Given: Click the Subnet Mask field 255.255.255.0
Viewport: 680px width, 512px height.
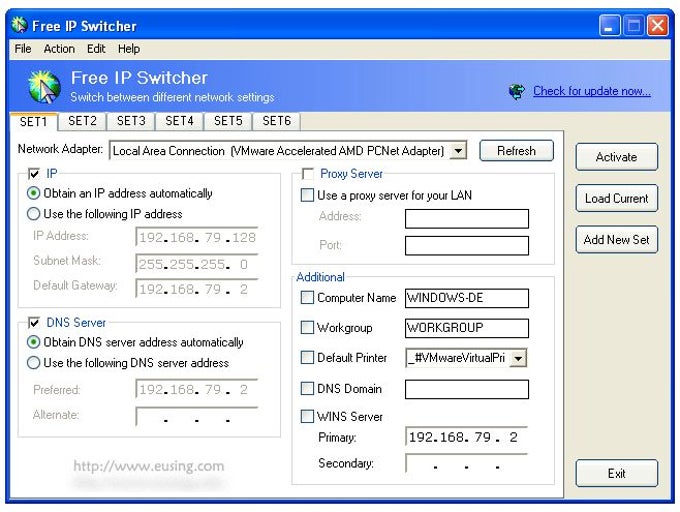Looking at the screenshot, I should click(197, 264).
